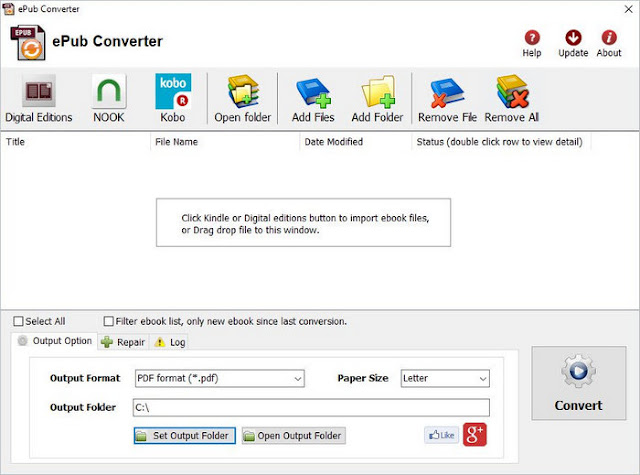
Task: Click the Status column header
Action: tap(501, 142)
